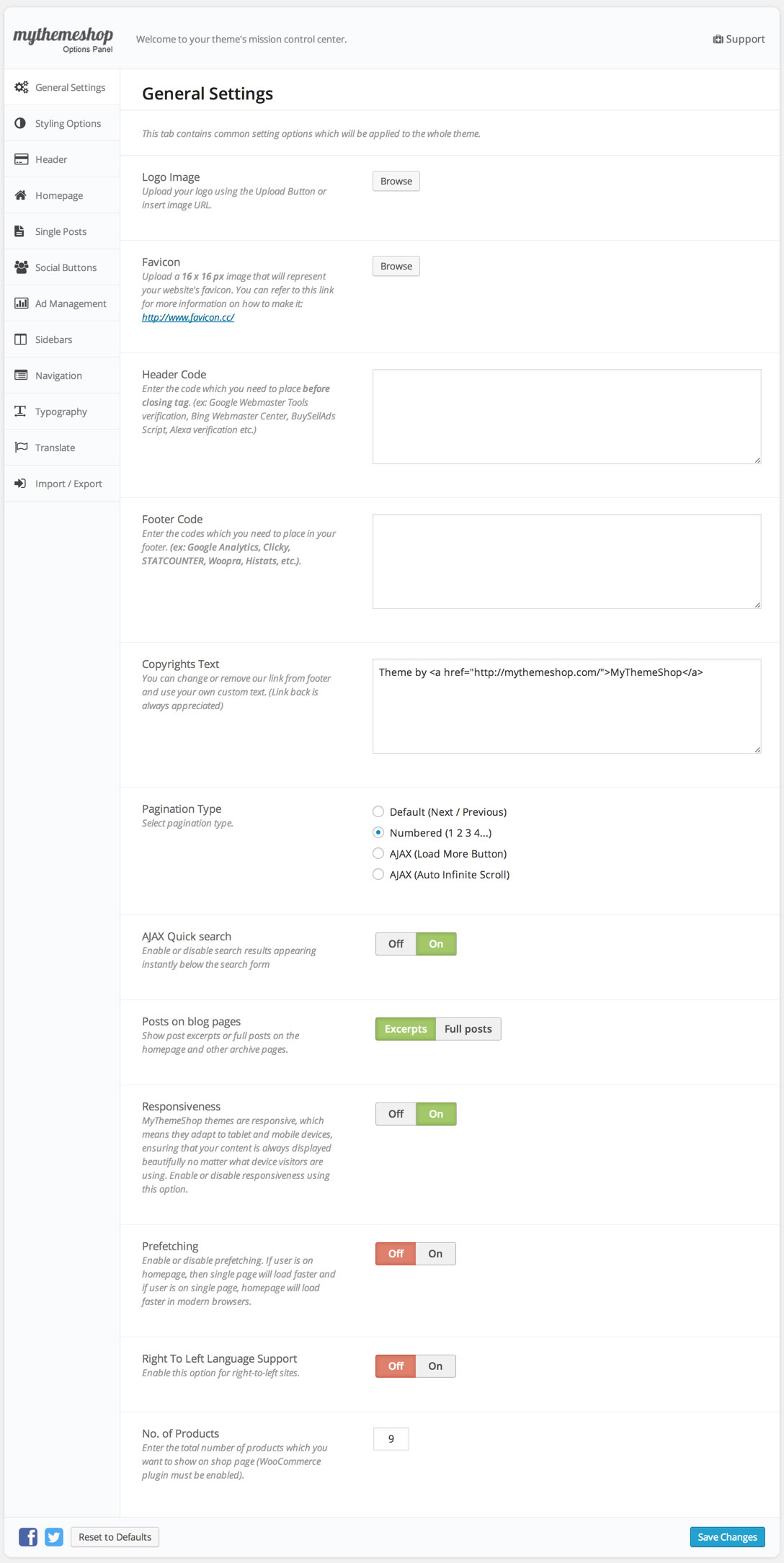The height and width of the screenshot is (1563, 784).
Task: Go to the Single Posts tab
Action: (x=61, y=231)
